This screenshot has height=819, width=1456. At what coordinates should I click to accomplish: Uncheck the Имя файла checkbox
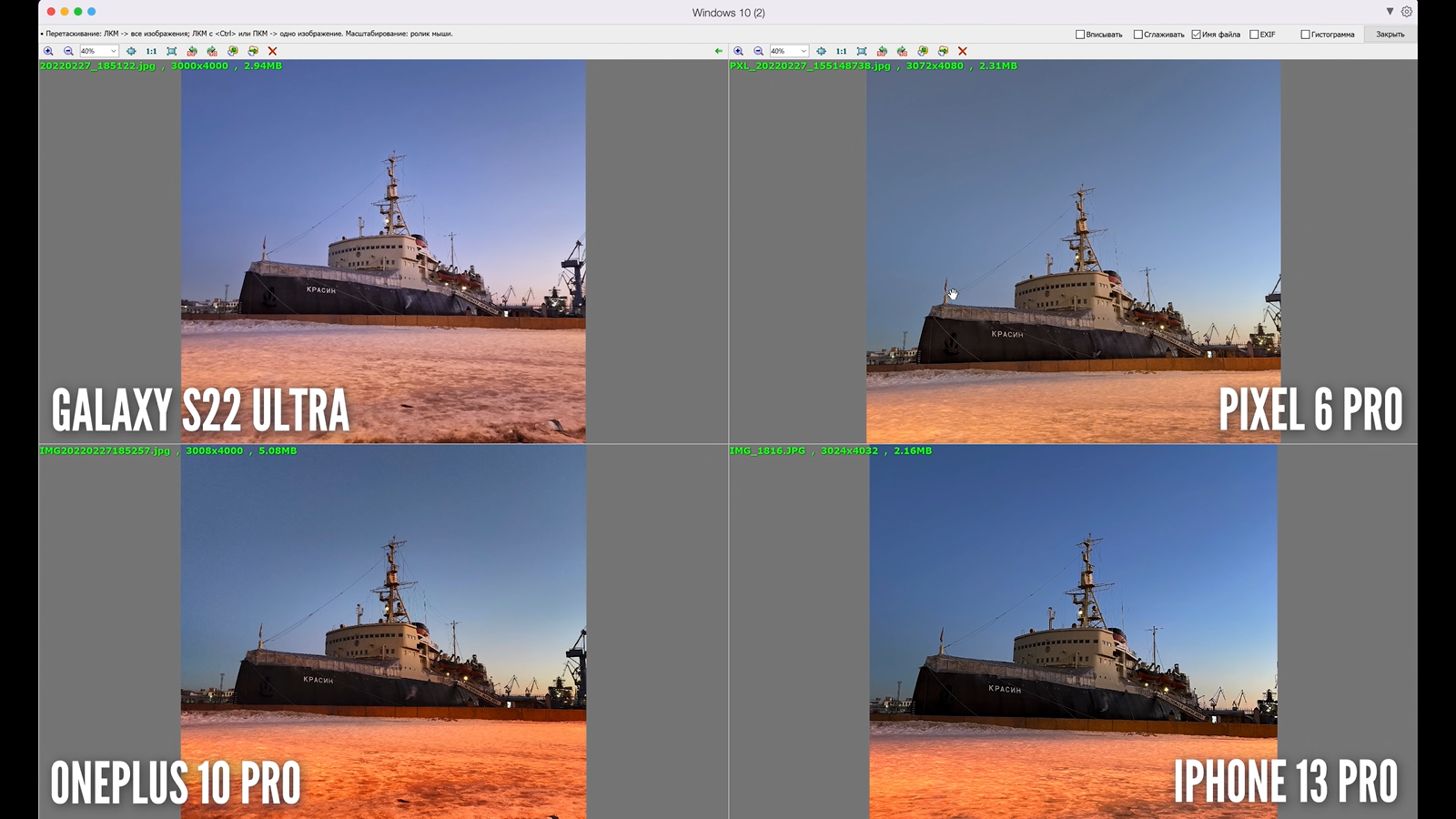(x=1196, y=35)
